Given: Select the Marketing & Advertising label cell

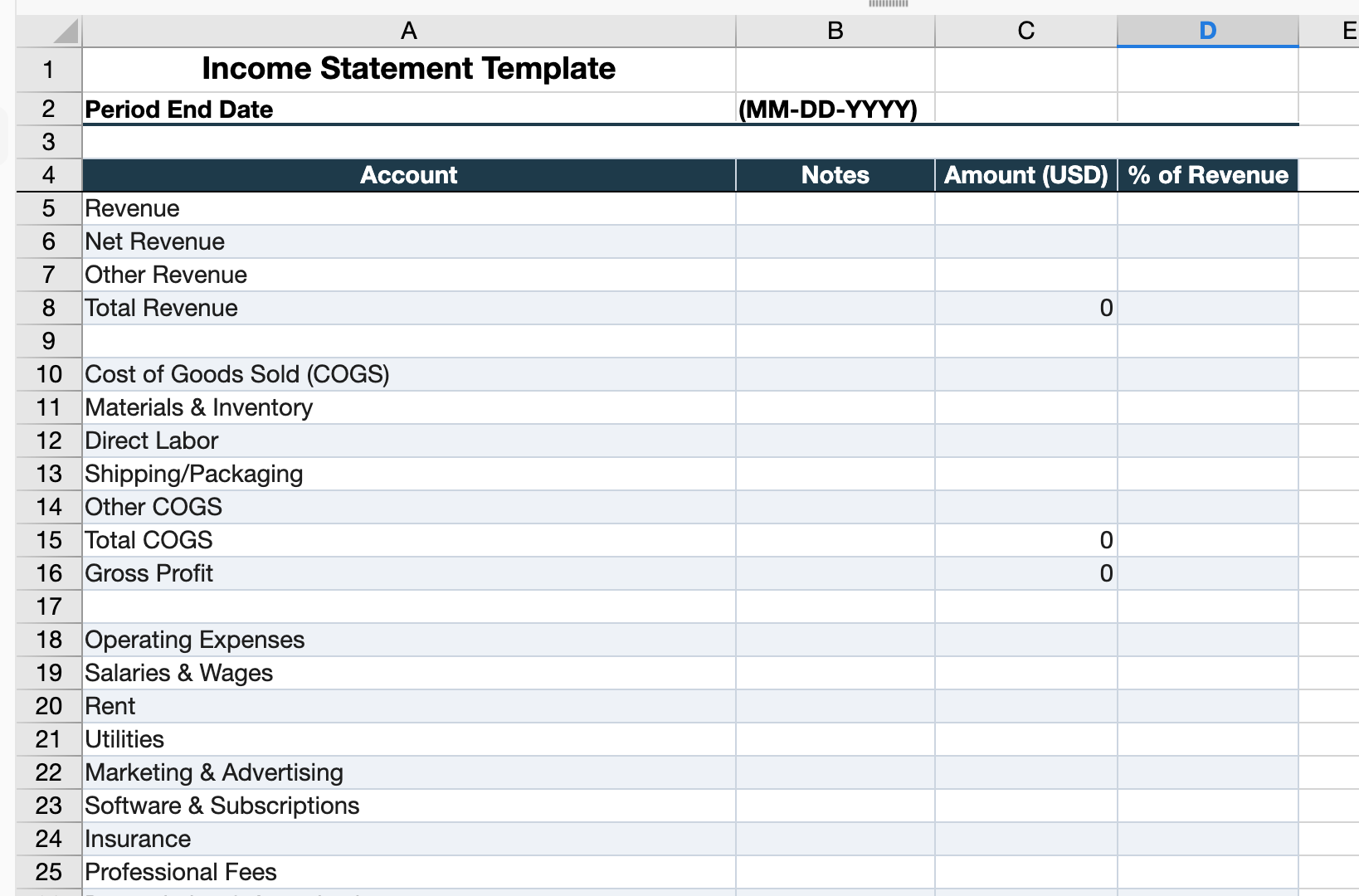Looking at the screenshot, I should point(408,772).
